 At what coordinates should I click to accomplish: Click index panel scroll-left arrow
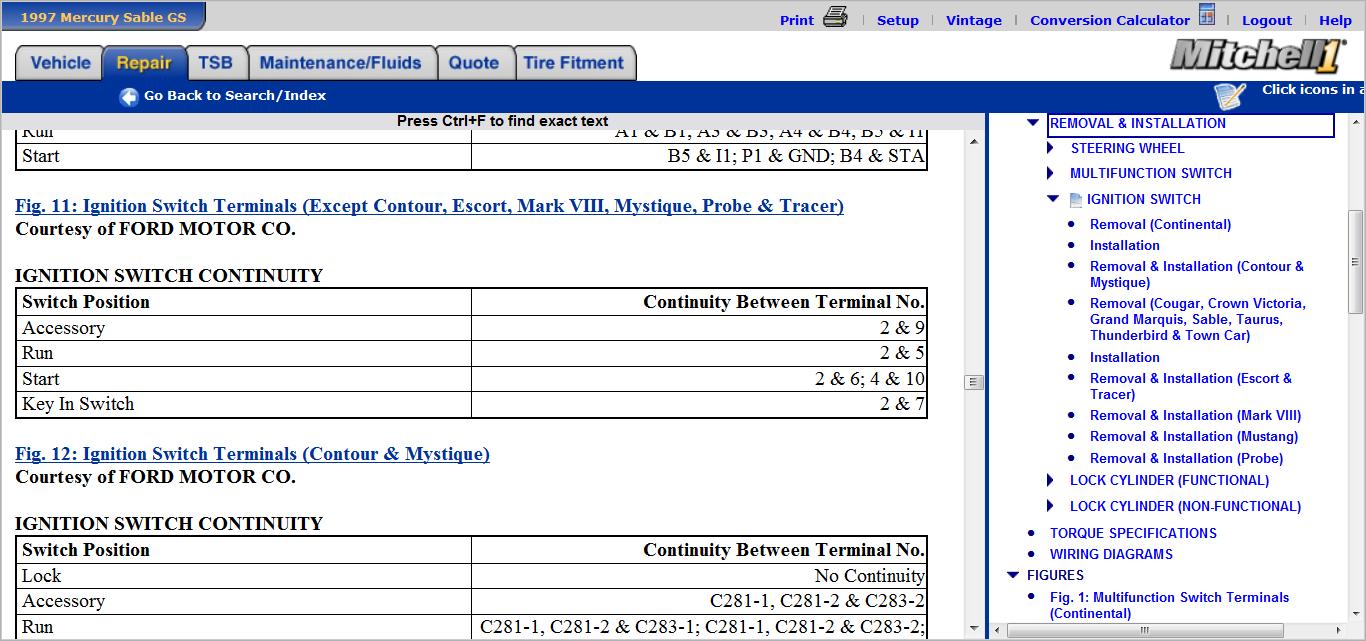[x=996, y=631]
